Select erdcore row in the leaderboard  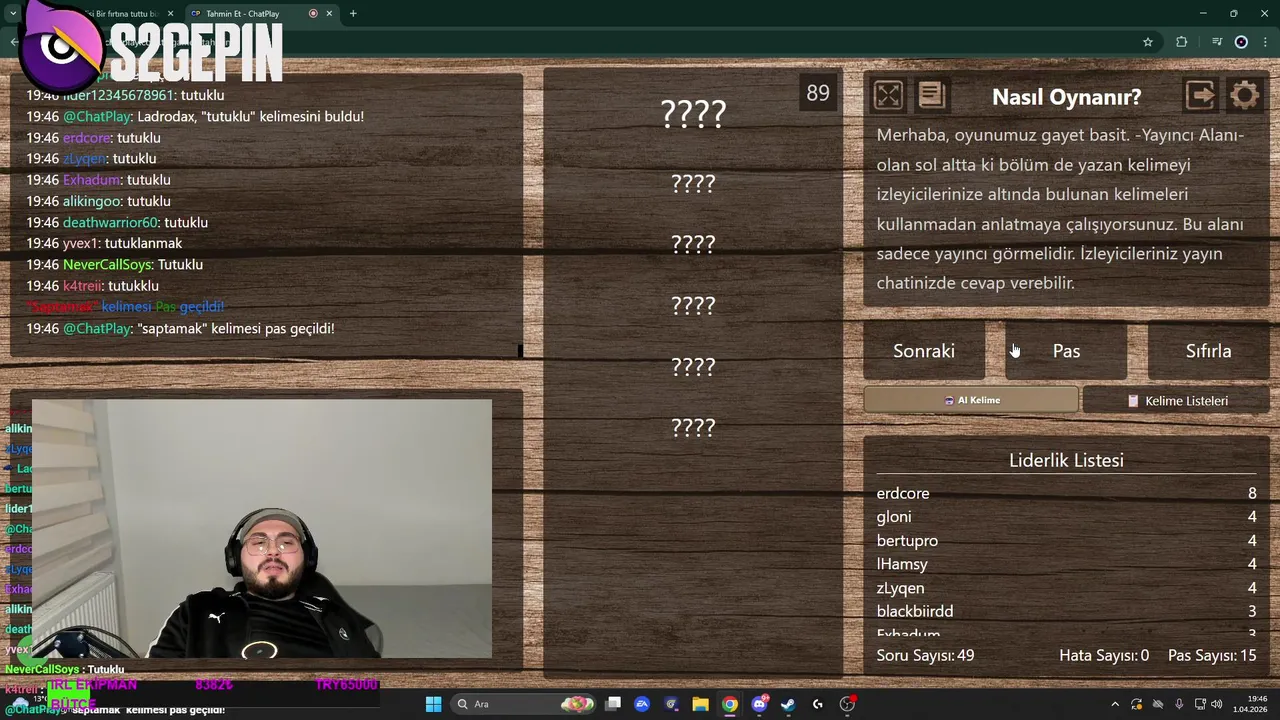tap(1066, 493)
